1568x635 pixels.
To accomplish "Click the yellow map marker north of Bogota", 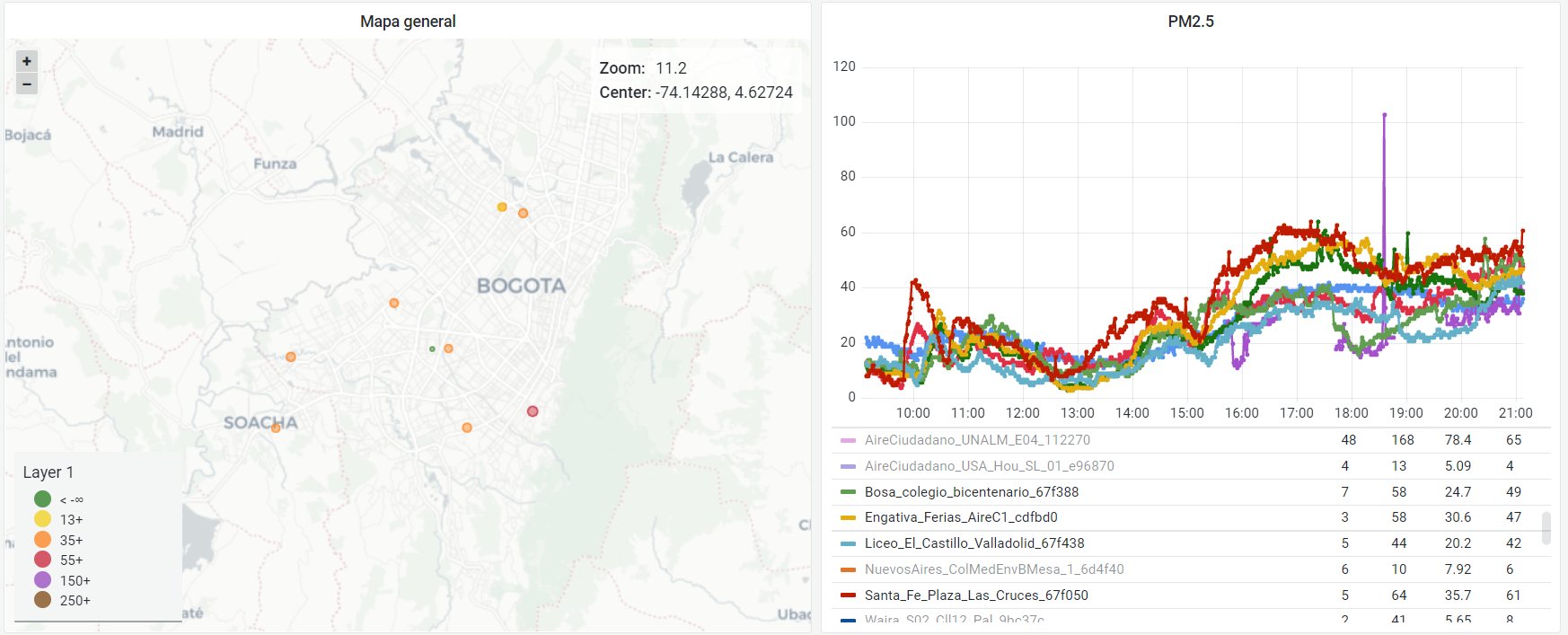I will tap(502, 207).
